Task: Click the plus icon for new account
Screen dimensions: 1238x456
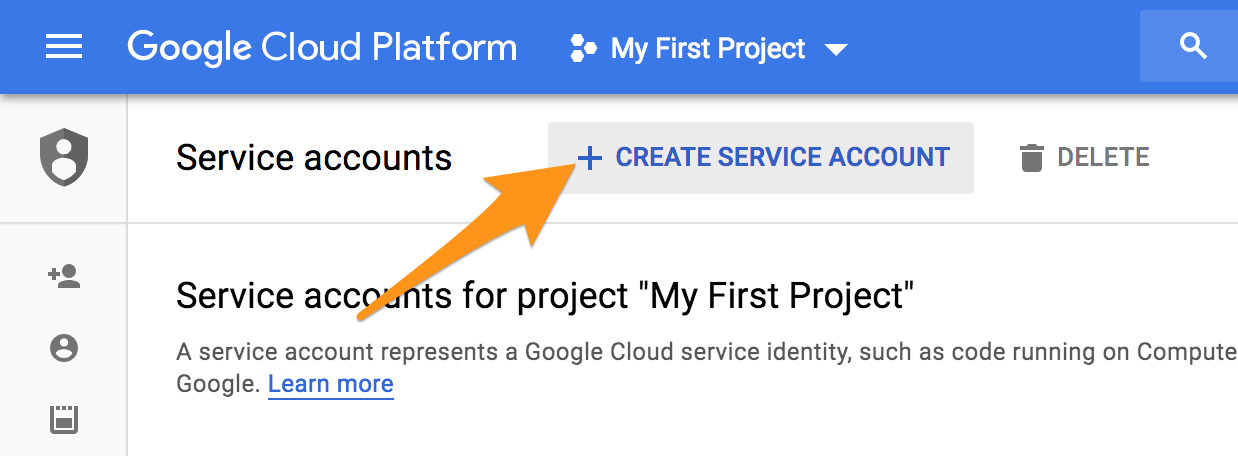Action: click(x=590, y=158)
